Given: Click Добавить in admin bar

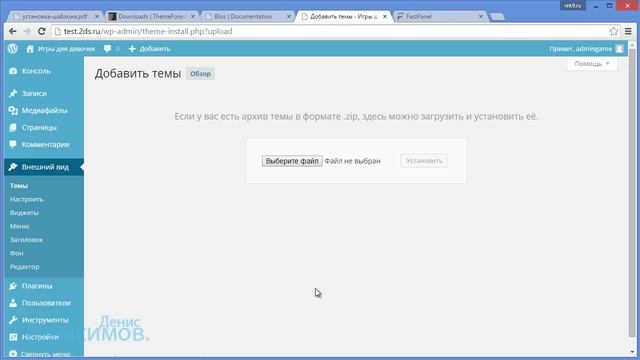Looking at the screenshot, I should [x=155, y=49].
